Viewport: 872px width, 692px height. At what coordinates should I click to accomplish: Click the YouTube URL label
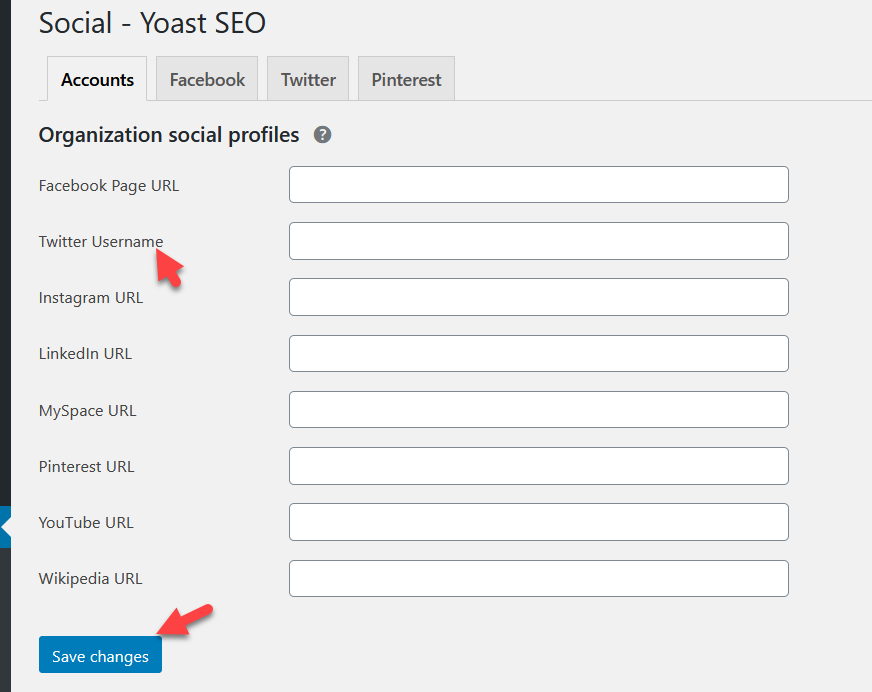pyautogui.click(x=85, y=522)
